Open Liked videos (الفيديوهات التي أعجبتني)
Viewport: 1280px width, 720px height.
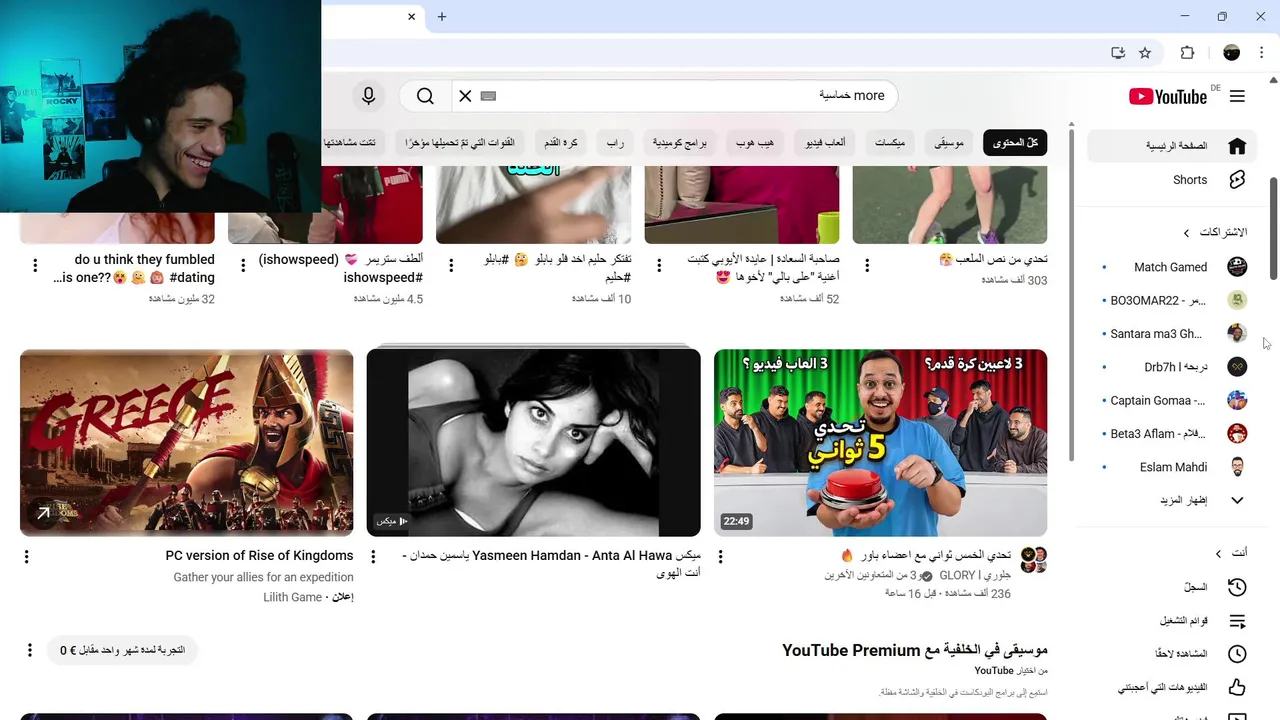[1172, 687]
